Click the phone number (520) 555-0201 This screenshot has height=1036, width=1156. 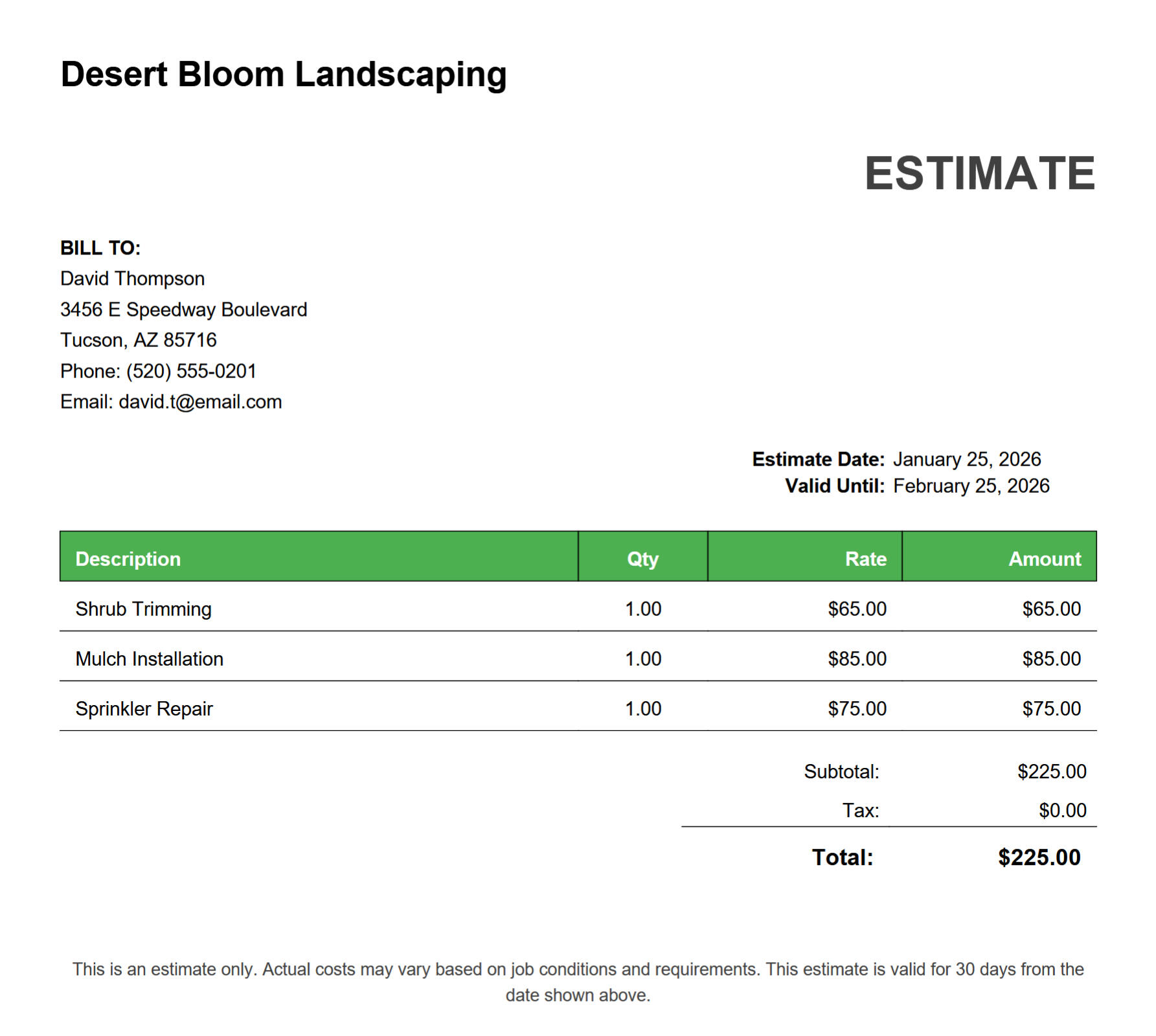[x=191, y=371]
